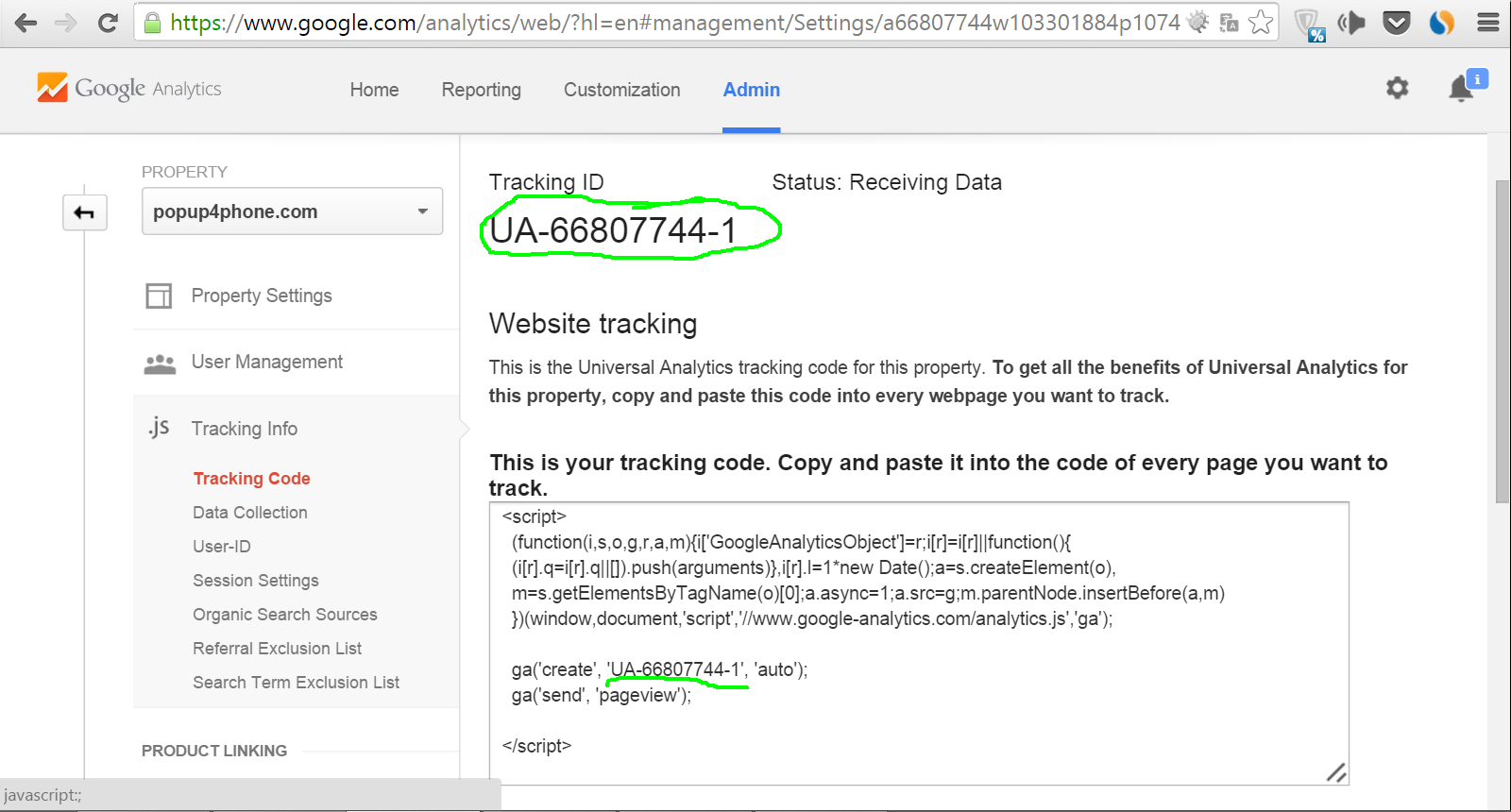Open Search Term Exclusion List
1511x812 pixels.
tap(297, 683)
